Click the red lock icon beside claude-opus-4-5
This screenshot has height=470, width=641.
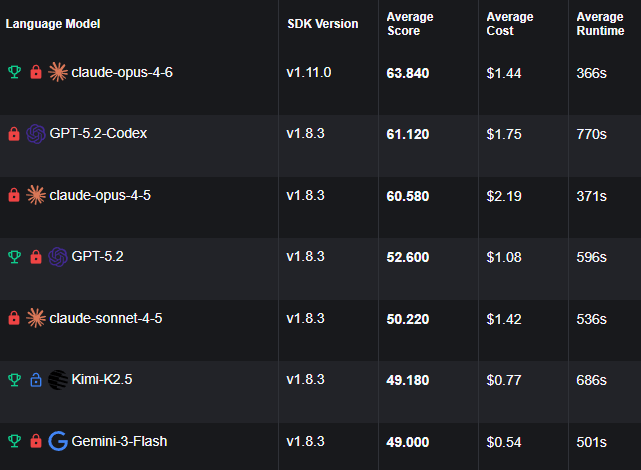pyautogui.click(x=14, y=195)
